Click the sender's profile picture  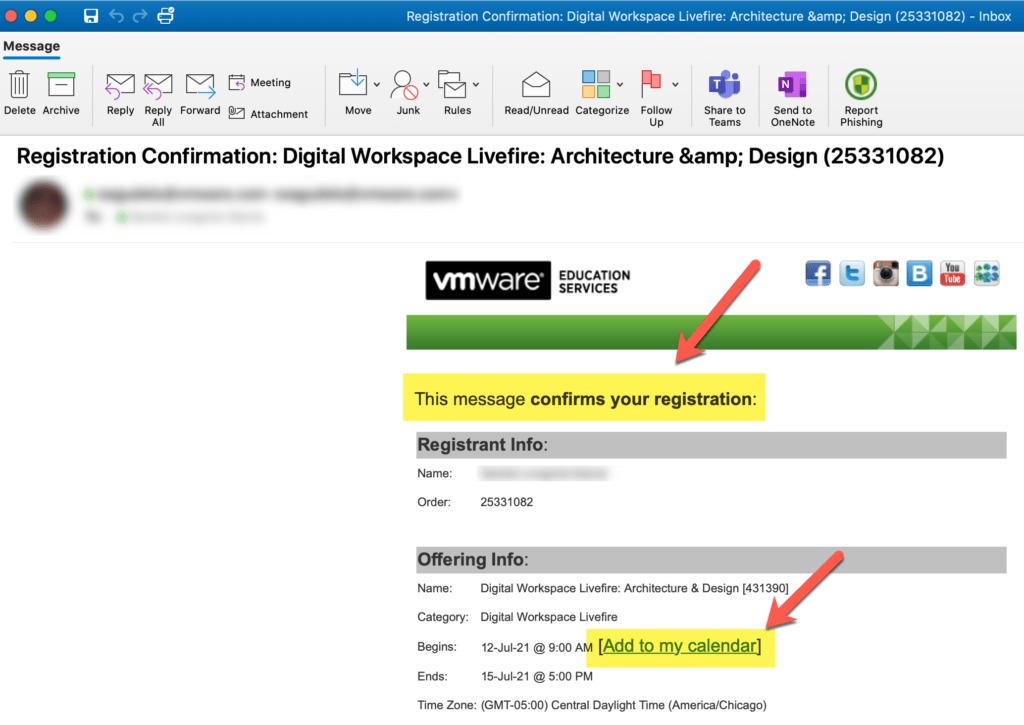[x=44, y=205]
